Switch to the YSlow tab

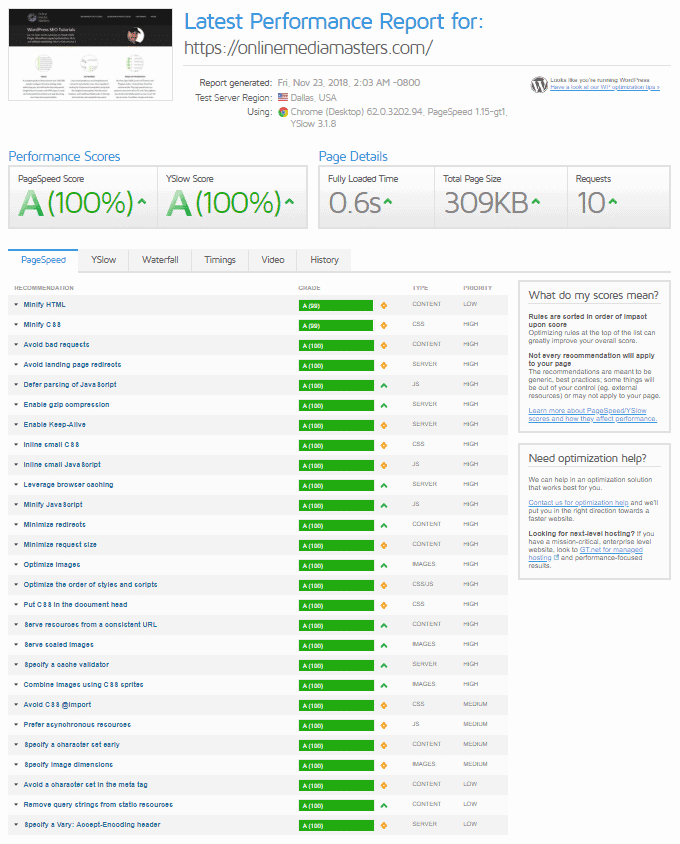(103, 260)
